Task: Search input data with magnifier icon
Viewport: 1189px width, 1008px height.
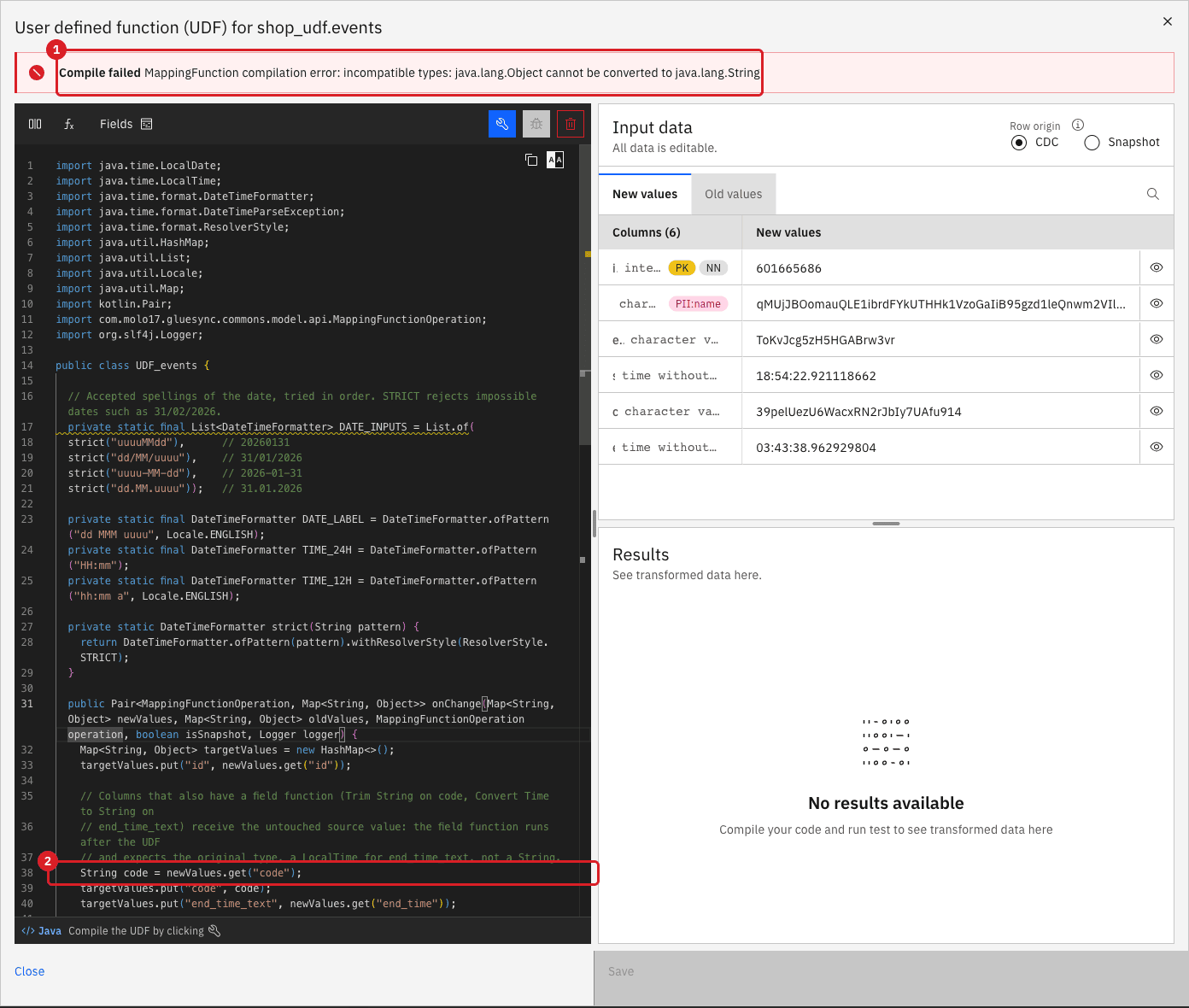Action: [1153, 194]
